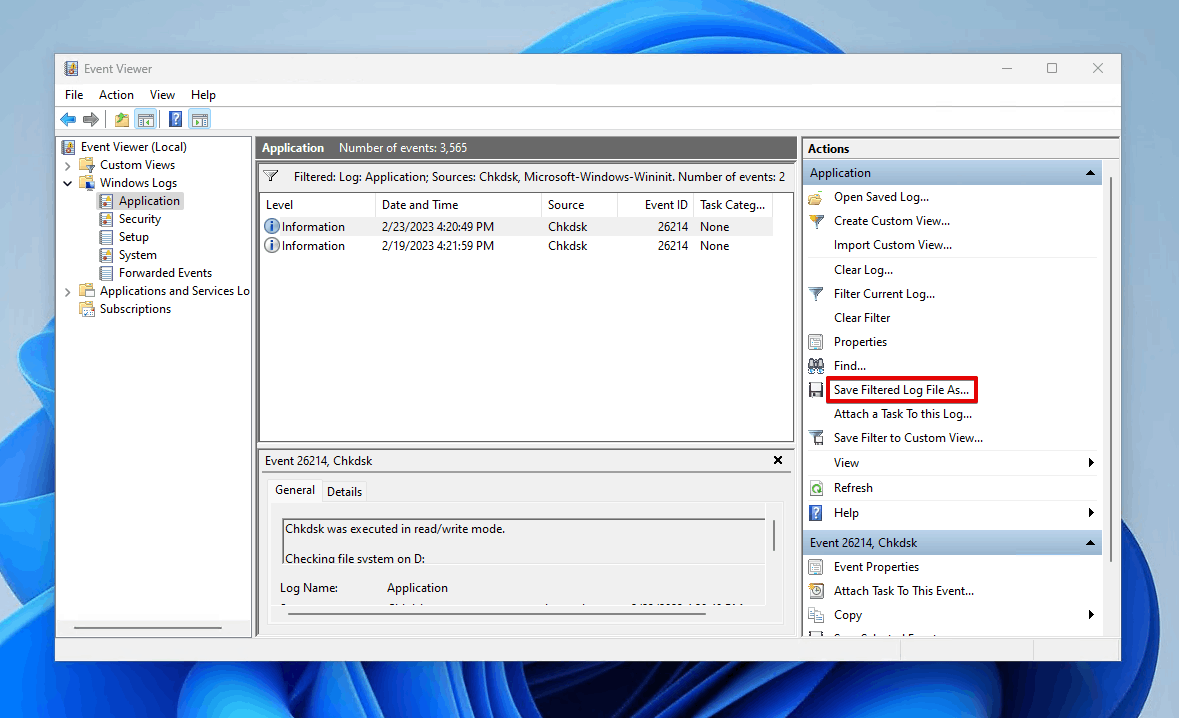
Task: Click the Show/Hide Console Tree icon
Action: coord(146,120)
